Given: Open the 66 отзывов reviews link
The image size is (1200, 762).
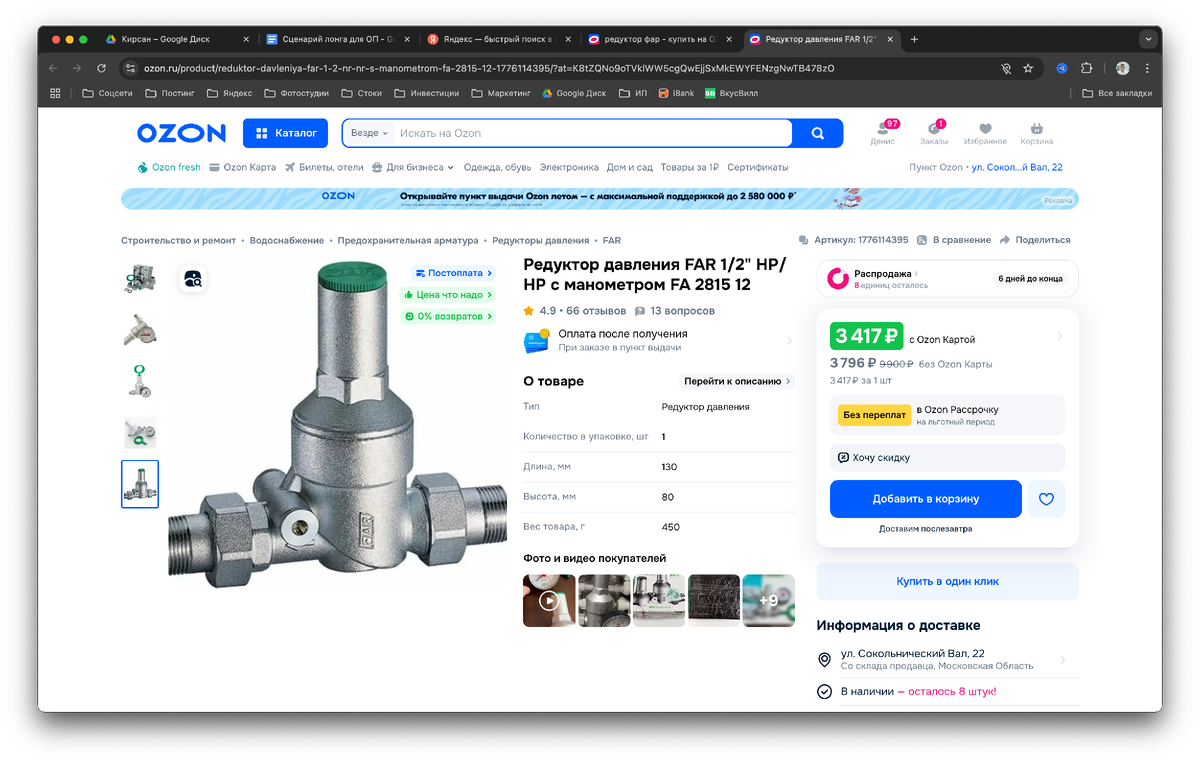Looking at the screenshot, I should tap(596, 311).
